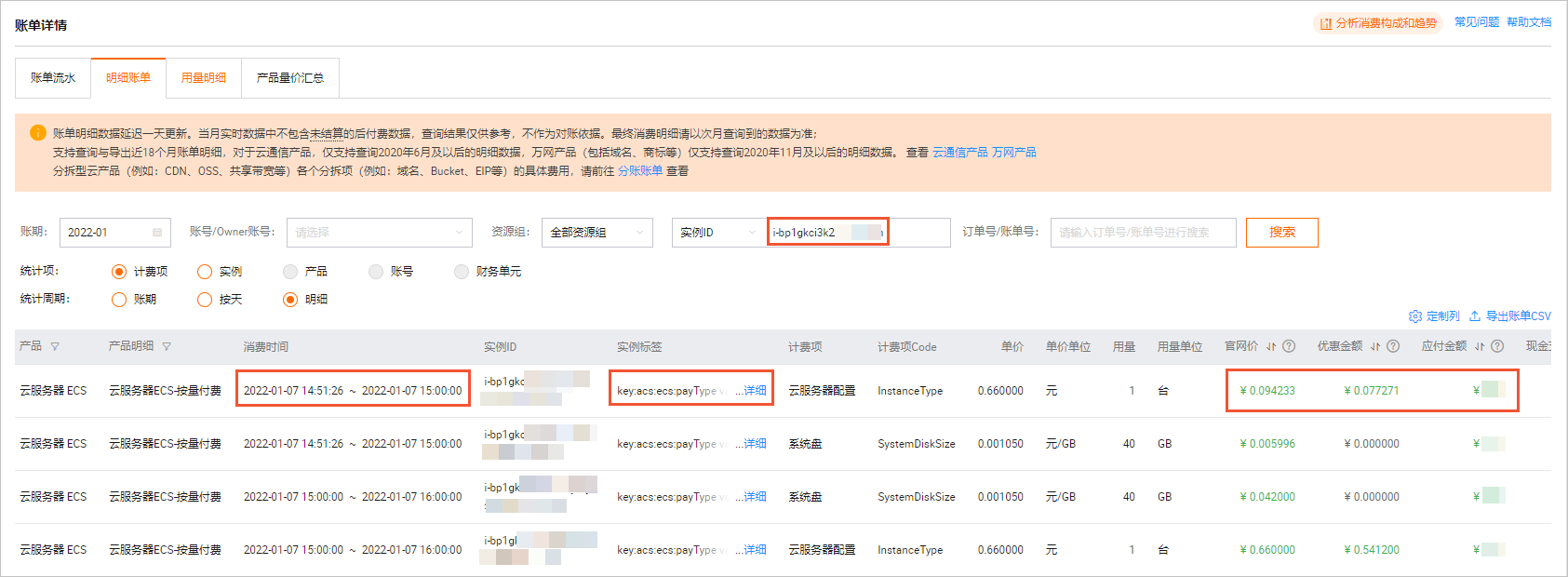The width and height of the screenshot is (1568, 577).
Task: Open 详细 tag link in 0.094233 row
Action: (756, 391)
